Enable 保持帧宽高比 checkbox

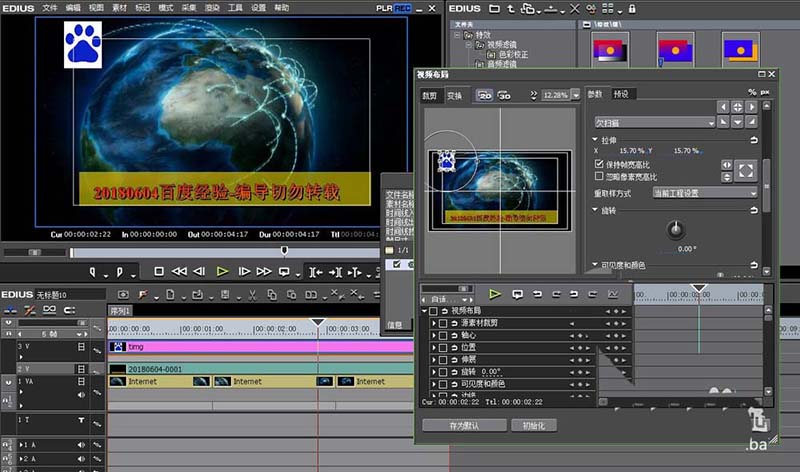coord(599,164)
